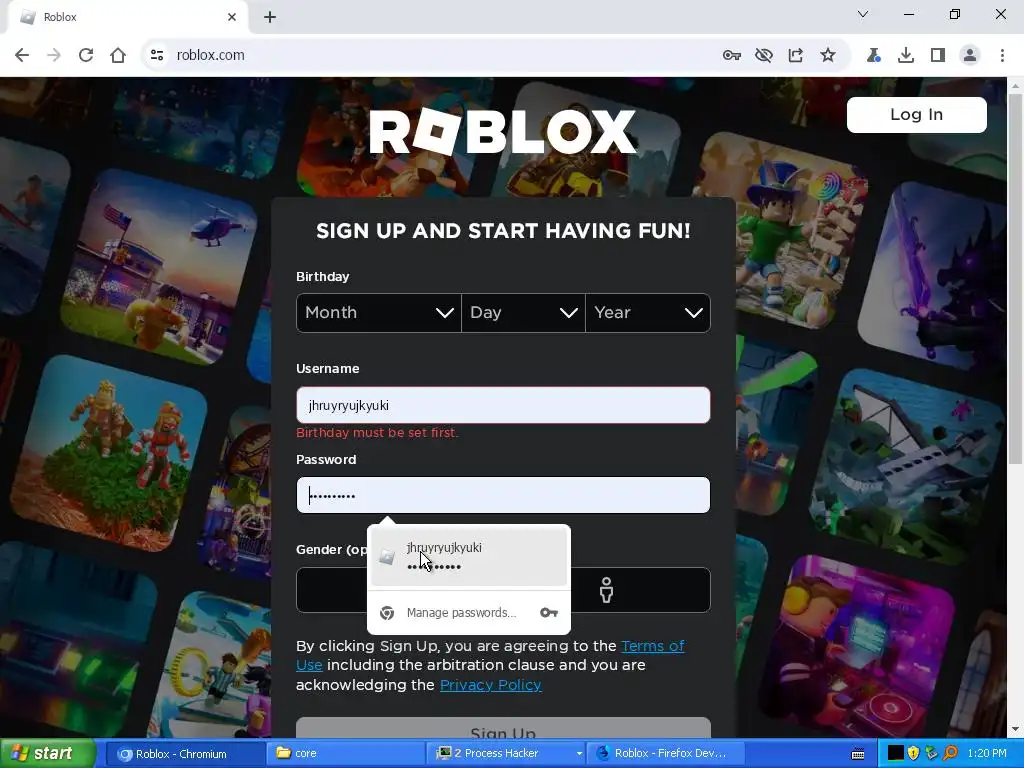Click the system clock showing 1:20 PM
Screen dimensions: 1024x768
[x=987, y=754]
